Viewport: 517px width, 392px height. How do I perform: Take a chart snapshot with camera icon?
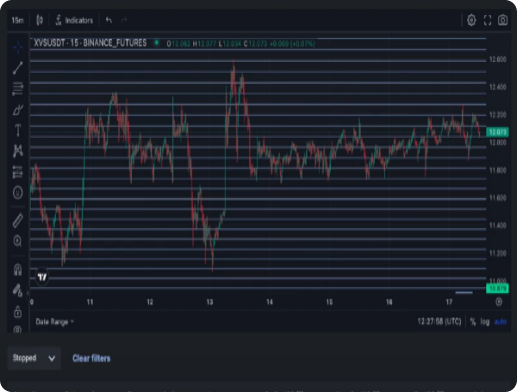tap(503, 20)
